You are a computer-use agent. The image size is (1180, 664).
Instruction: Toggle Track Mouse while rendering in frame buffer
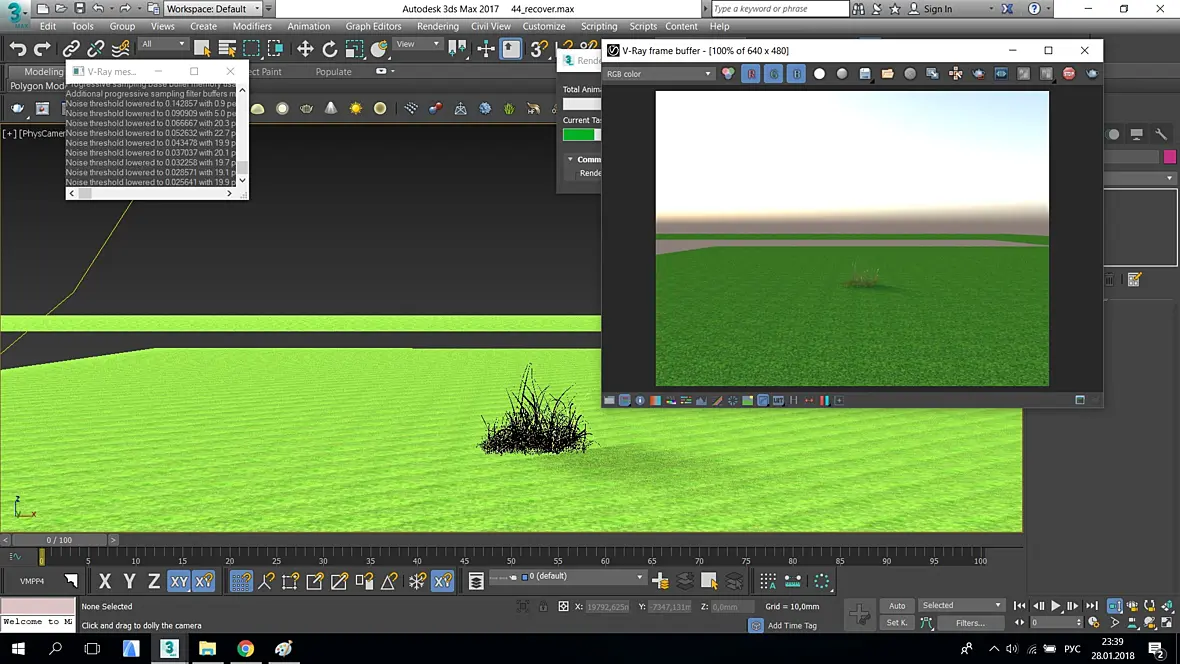pos(956,74)
